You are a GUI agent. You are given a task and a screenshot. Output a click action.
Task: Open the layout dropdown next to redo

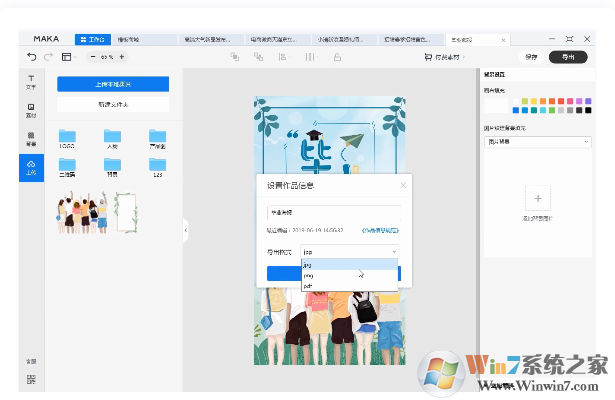[69, 57]
